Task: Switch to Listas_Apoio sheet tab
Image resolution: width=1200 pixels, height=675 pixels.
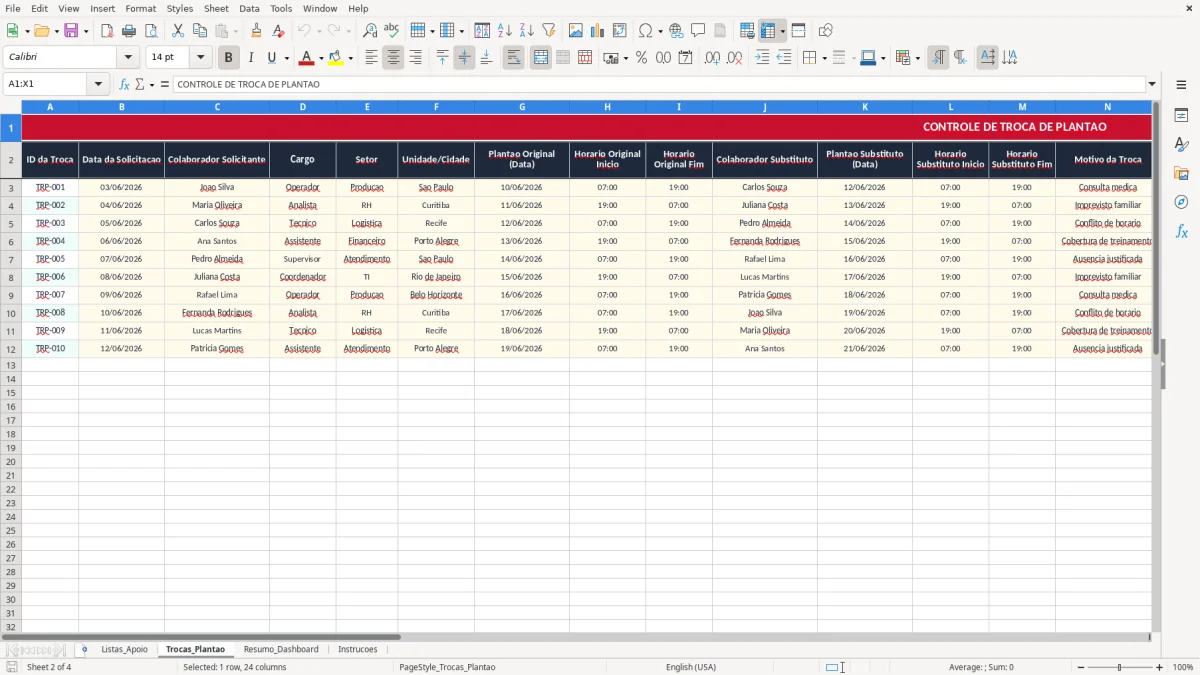Action: click(x=124, y=649)
